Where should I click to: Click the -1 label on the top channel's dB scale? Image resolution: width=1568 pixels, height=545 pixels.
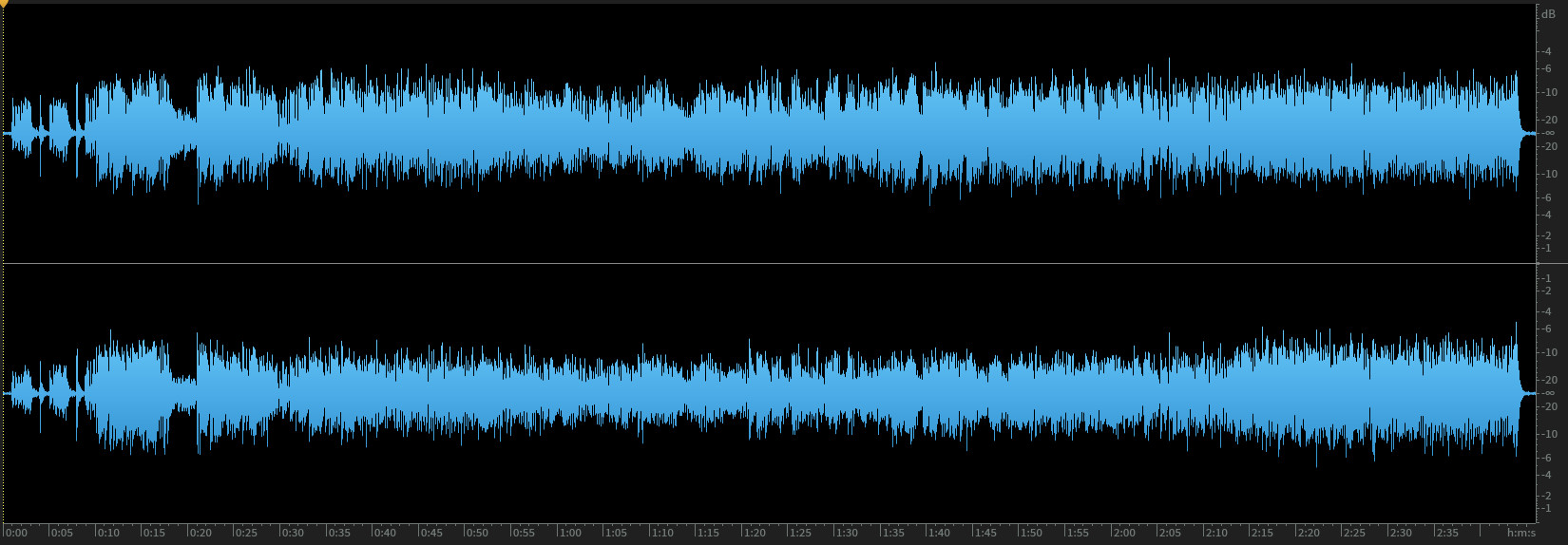[1547, 248]
